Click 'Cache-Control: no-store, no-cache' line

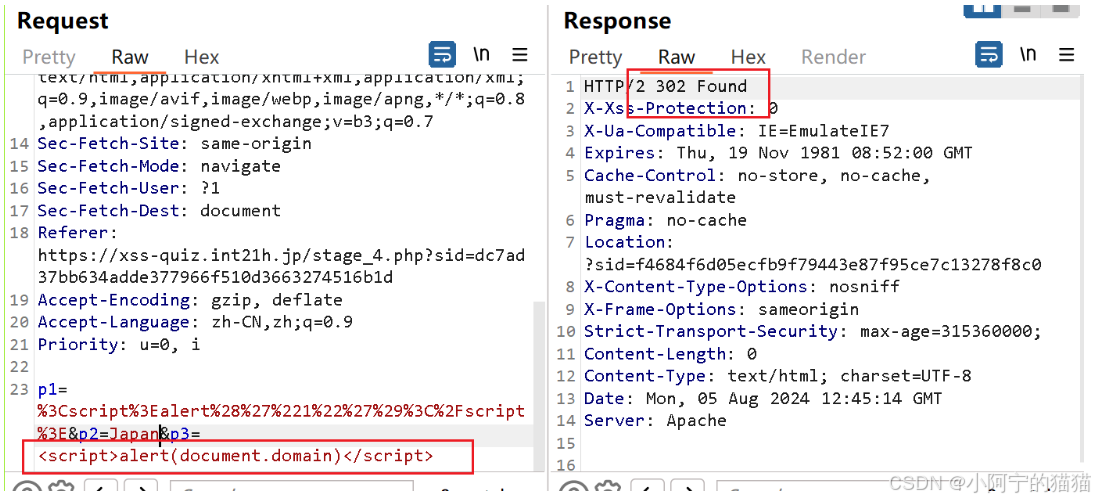pyautogui.click(x=758, y=175)
